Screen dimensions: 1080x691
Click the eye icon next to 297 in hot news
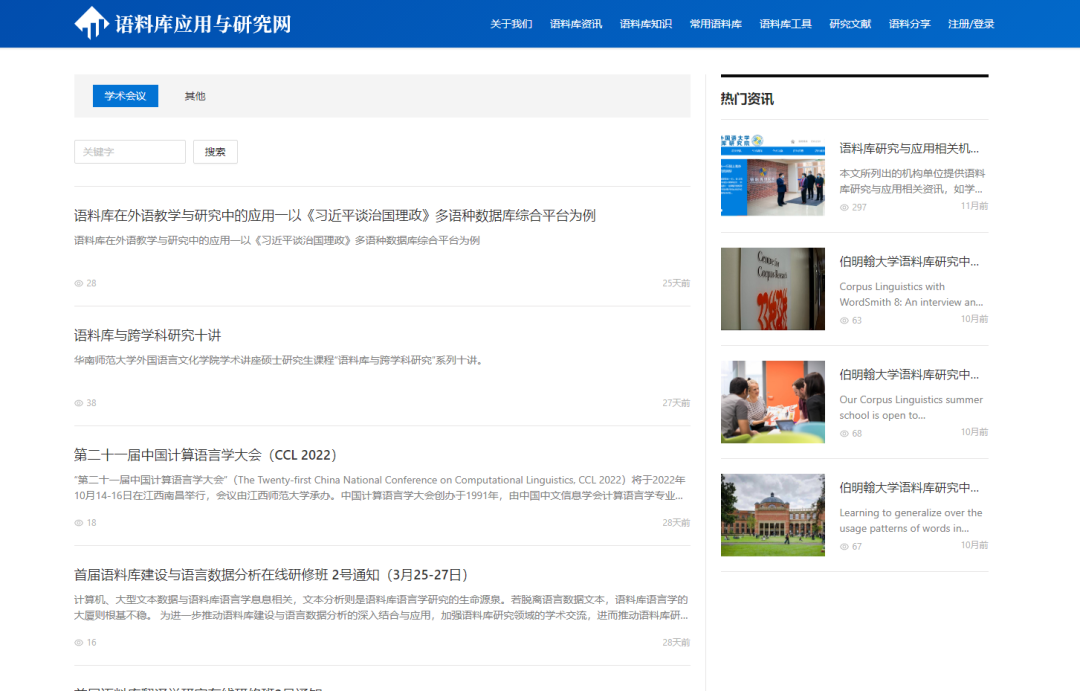click(x=843, y=208)
